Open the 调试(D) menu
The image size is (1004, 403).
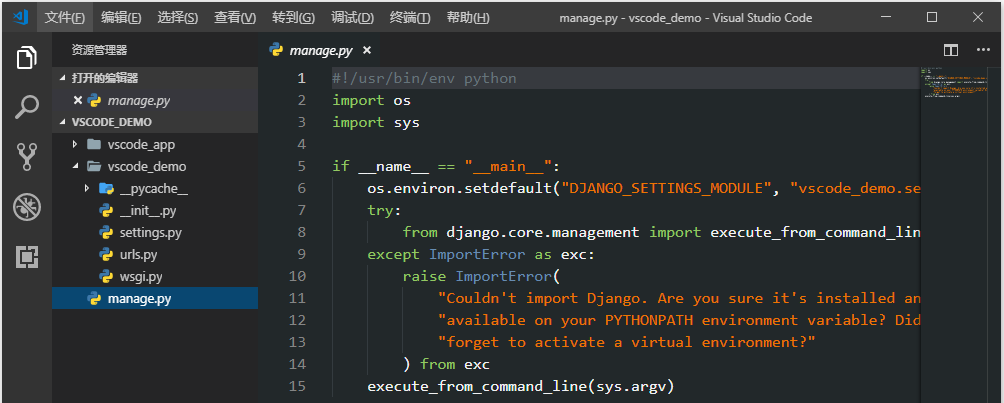click(x=352, y=18)
